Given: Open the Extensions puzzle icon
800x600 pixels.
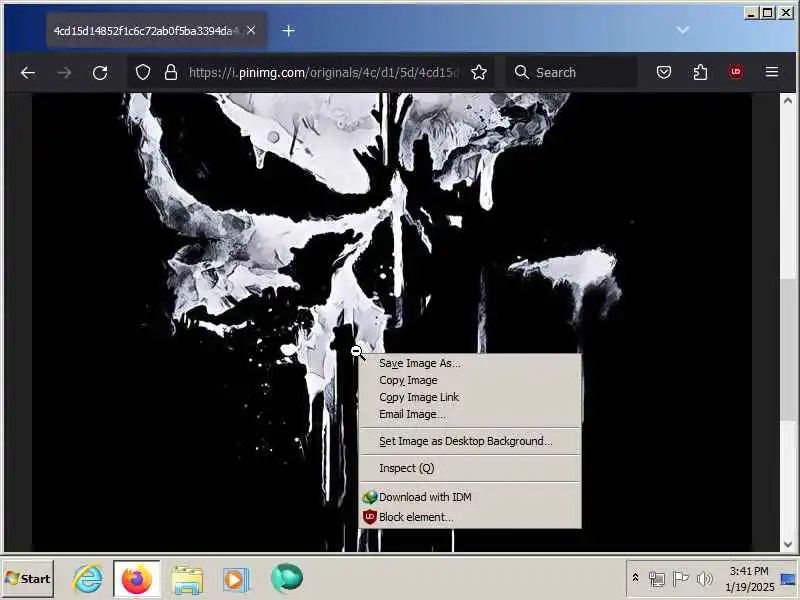Looking at the screenshot, I should tap(700, 72).
